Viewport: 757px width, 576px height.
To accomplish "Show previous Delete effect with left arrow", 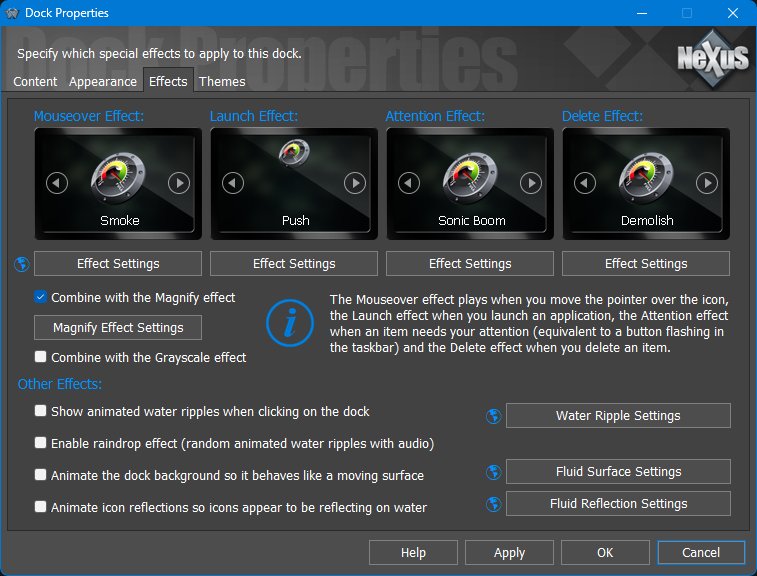I will 585,183.
